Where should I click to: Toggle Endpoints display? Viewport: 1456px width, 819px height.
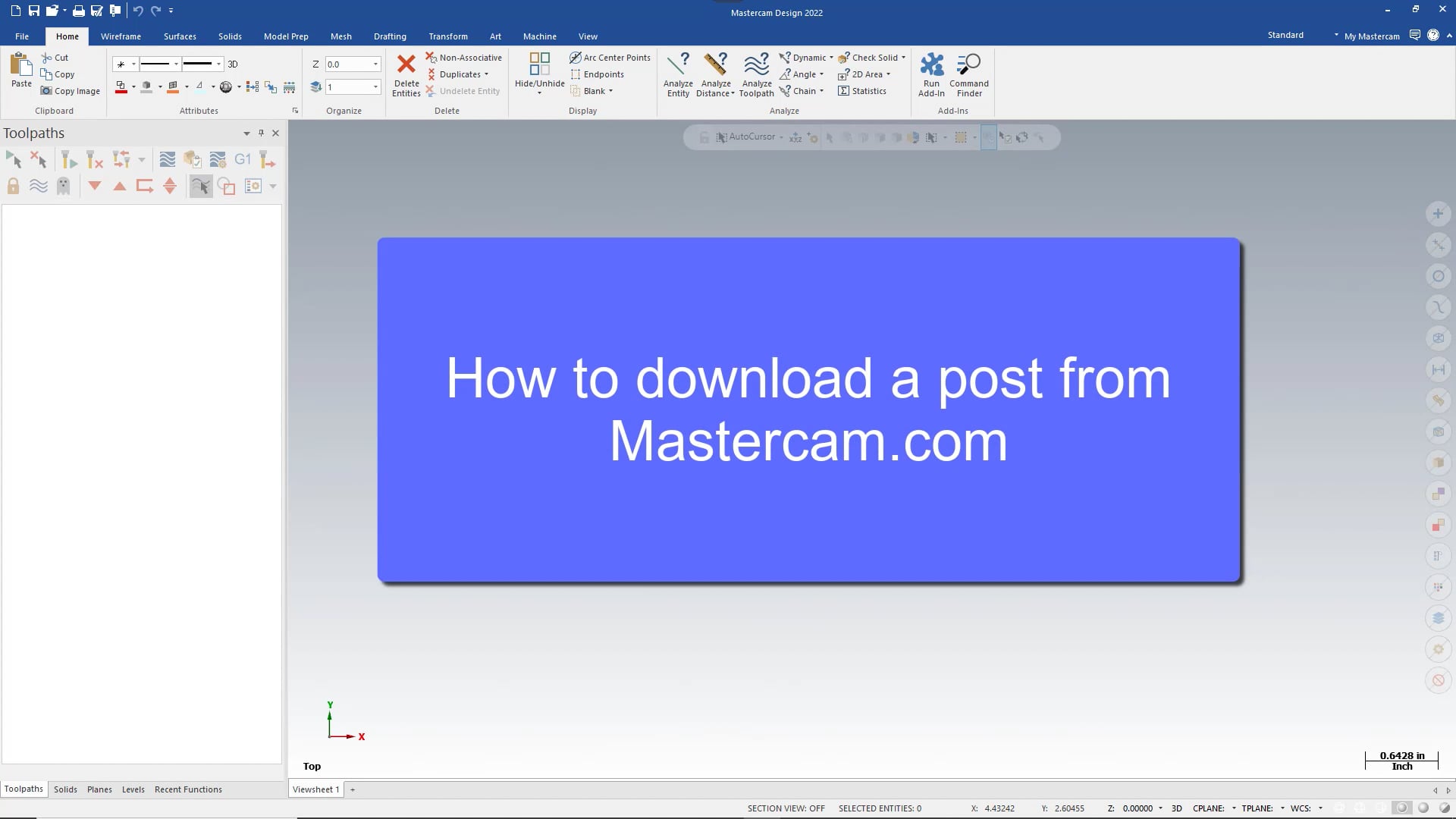597,74
